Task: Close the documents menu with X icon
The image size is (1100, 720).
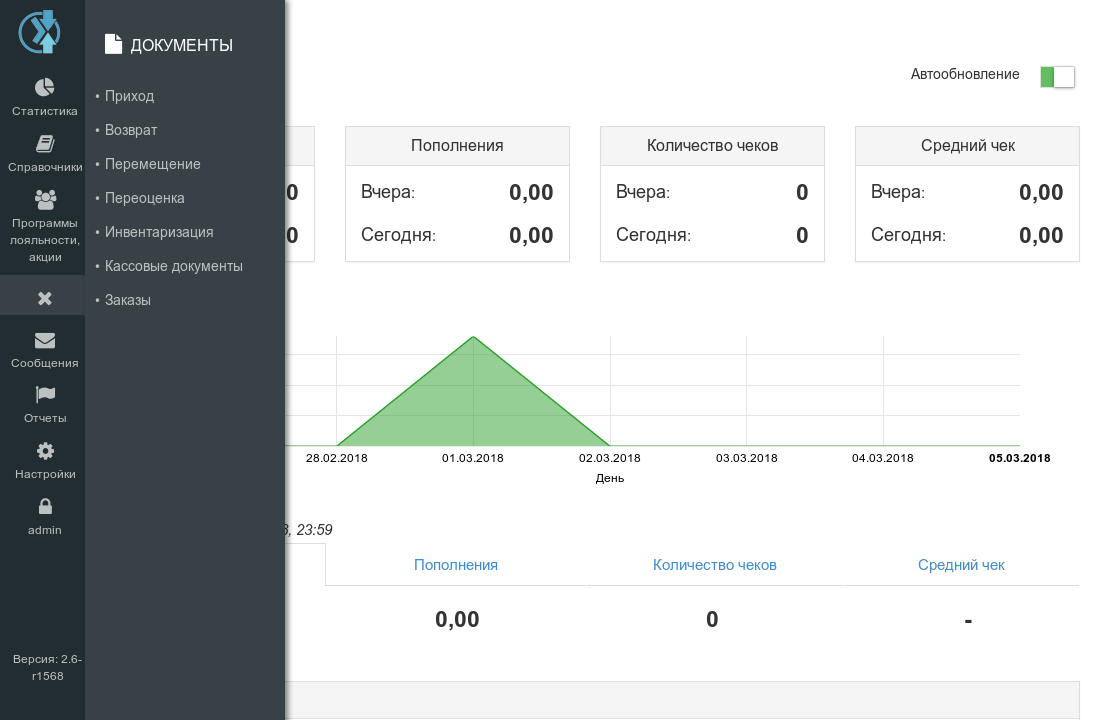Action: pyautogui.click(x=45, y=298)
